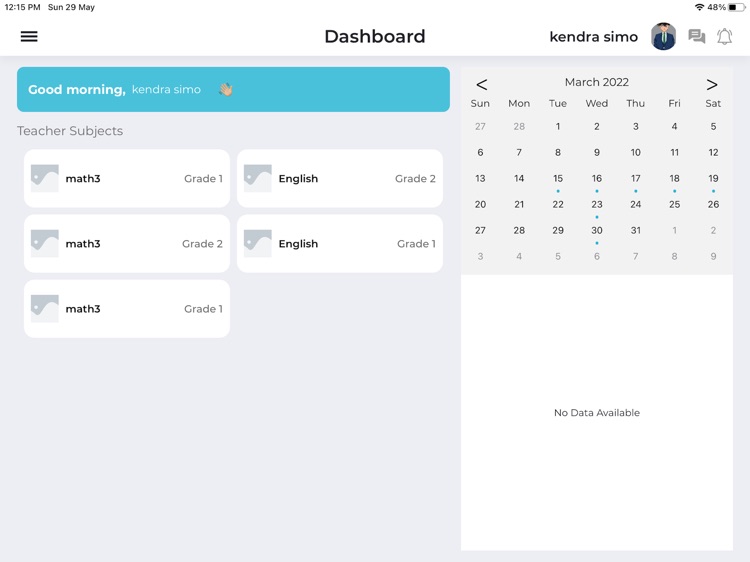Select March 12 in the calendar
The image size is (750, 562).
tap(713, 152)
